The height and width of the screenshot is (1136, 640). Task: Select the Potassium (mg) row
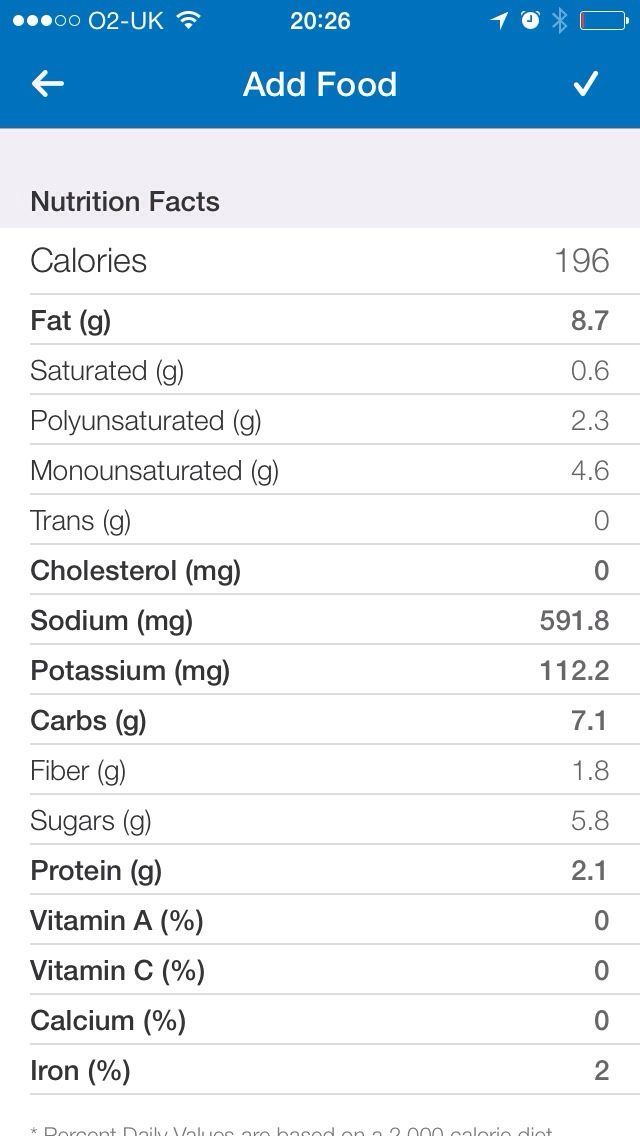click(320, 671)
